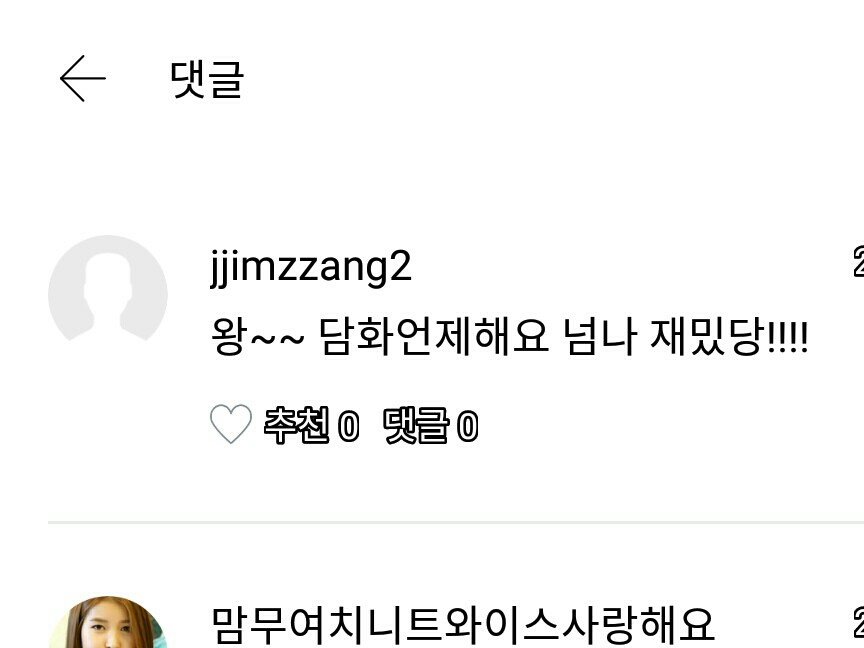Select the comment text starting with 왕~~

tap(510, 336)
